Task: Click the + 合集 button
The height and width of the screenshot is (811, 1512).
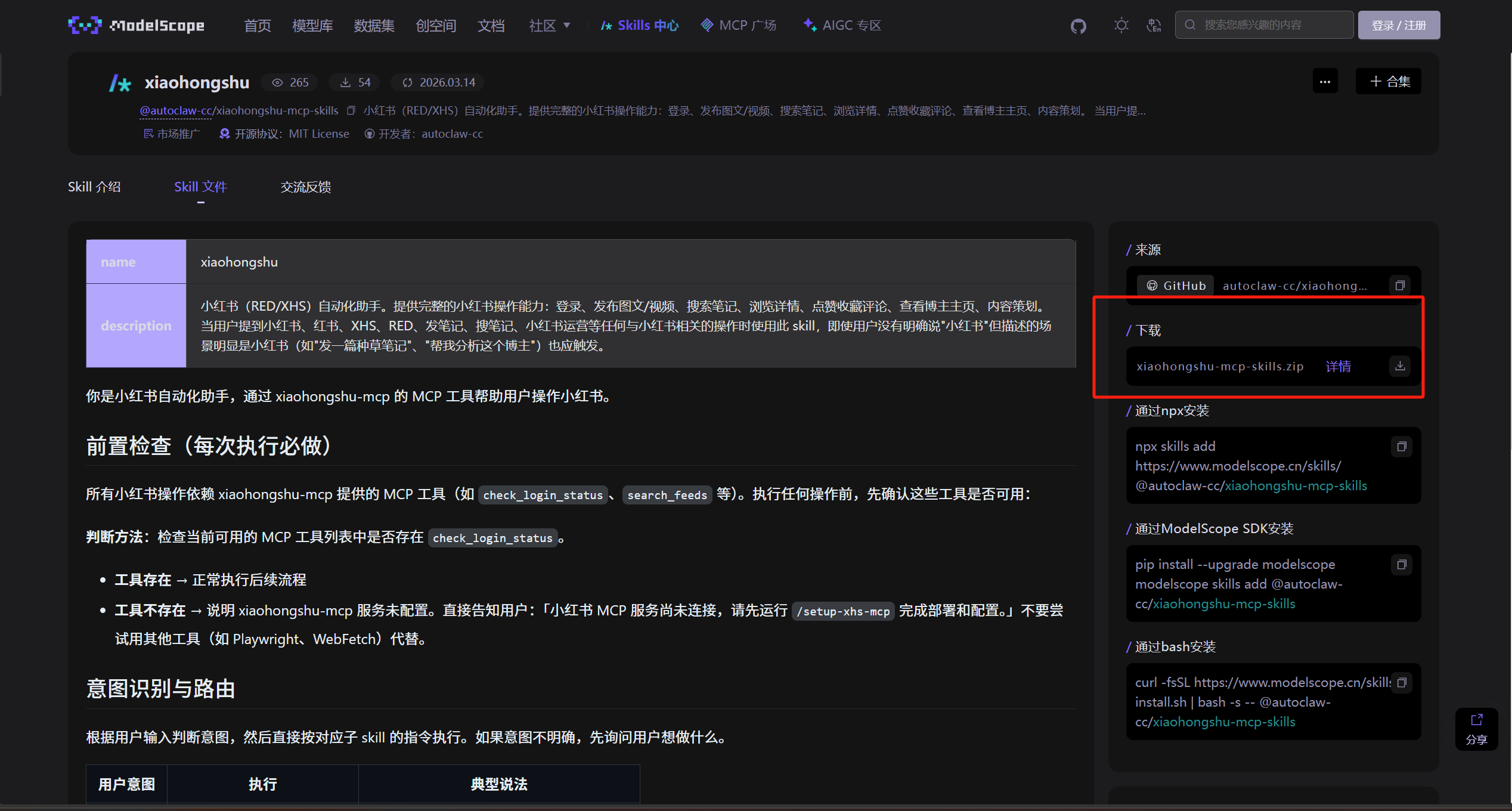Action: point(1389,81)
